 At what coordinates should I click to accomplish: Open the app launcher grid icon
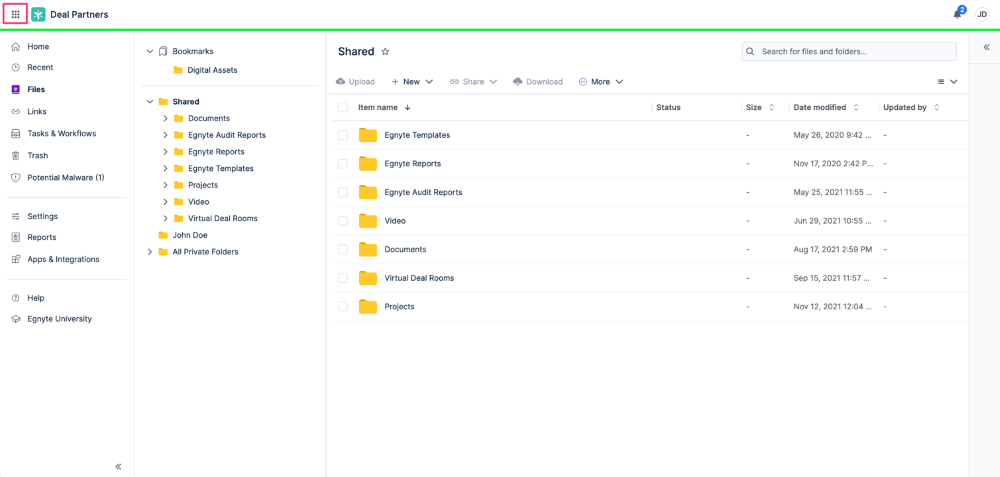point(16,14)
